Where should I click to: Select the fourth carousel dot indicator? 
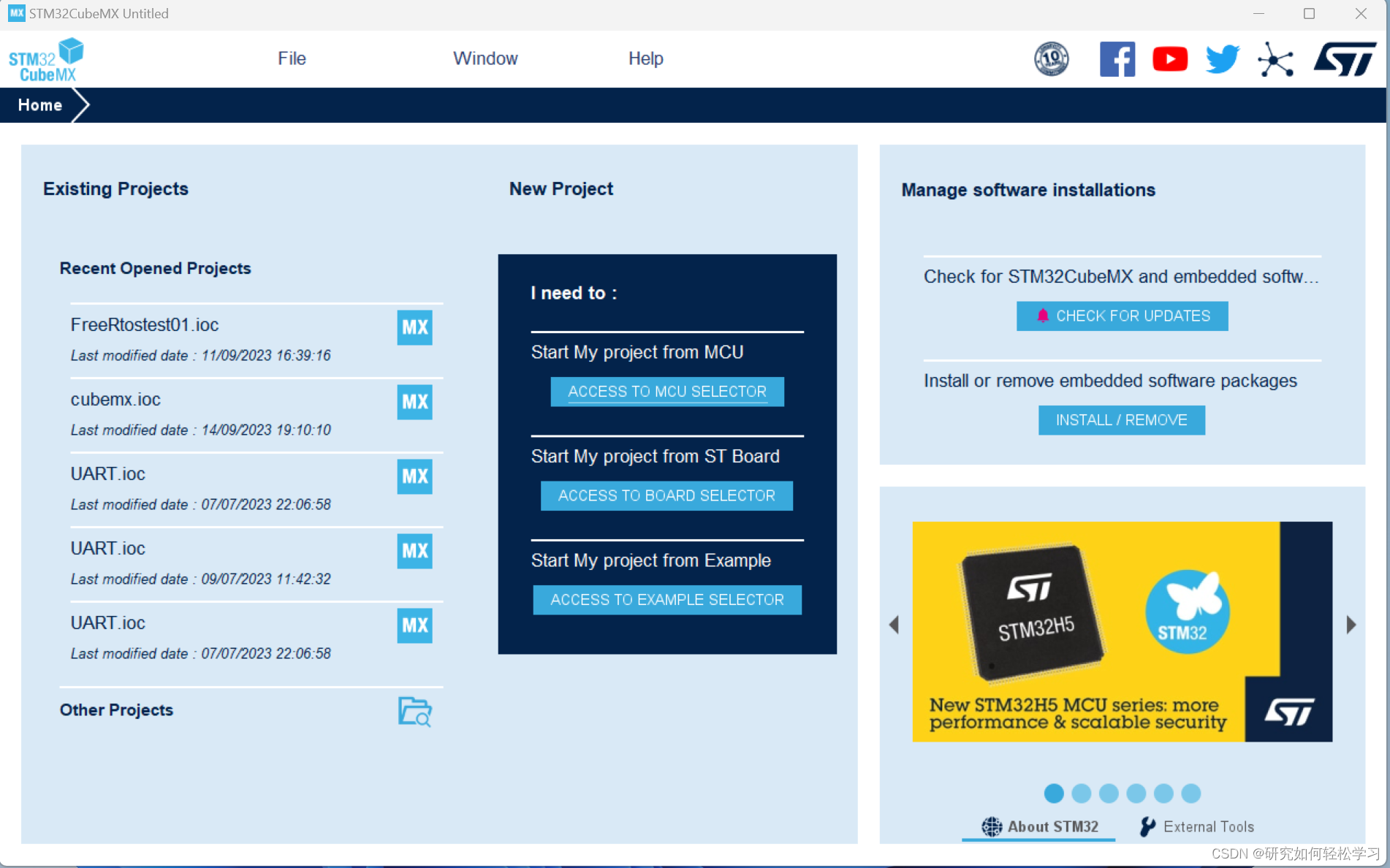pyautogui.click(x=1136, y=793)
